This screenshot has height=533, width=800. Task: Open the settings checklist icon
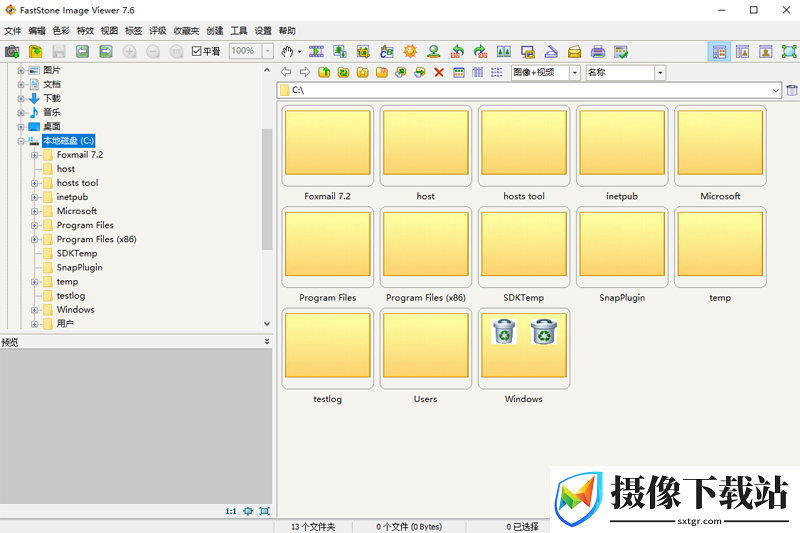click(621, 52)
